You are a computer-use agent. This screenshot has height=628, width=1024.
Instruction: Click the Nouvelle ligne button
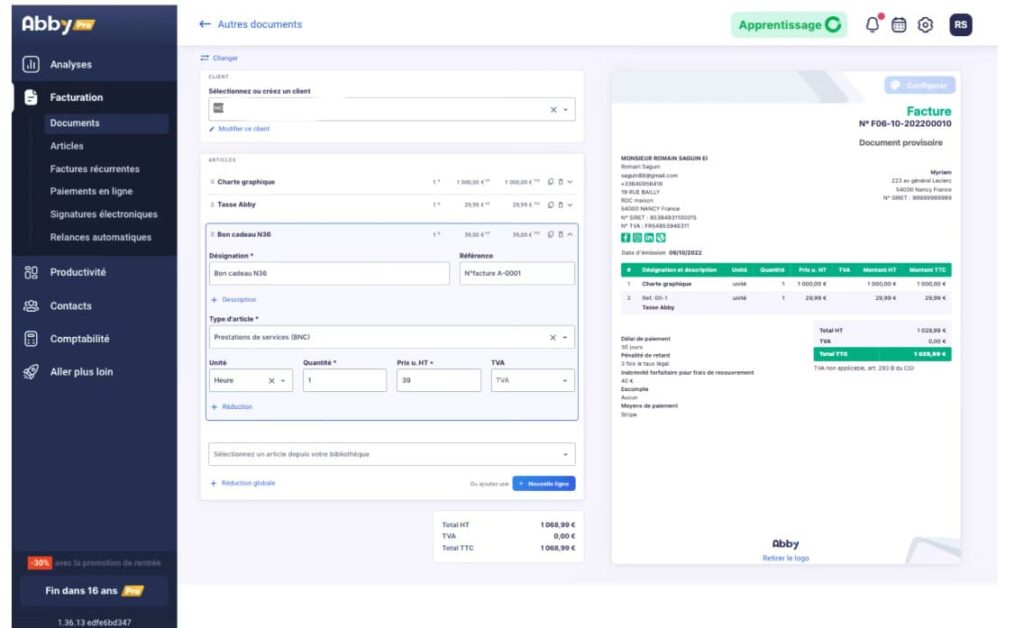pyautogui.click(x=544, y=484)
